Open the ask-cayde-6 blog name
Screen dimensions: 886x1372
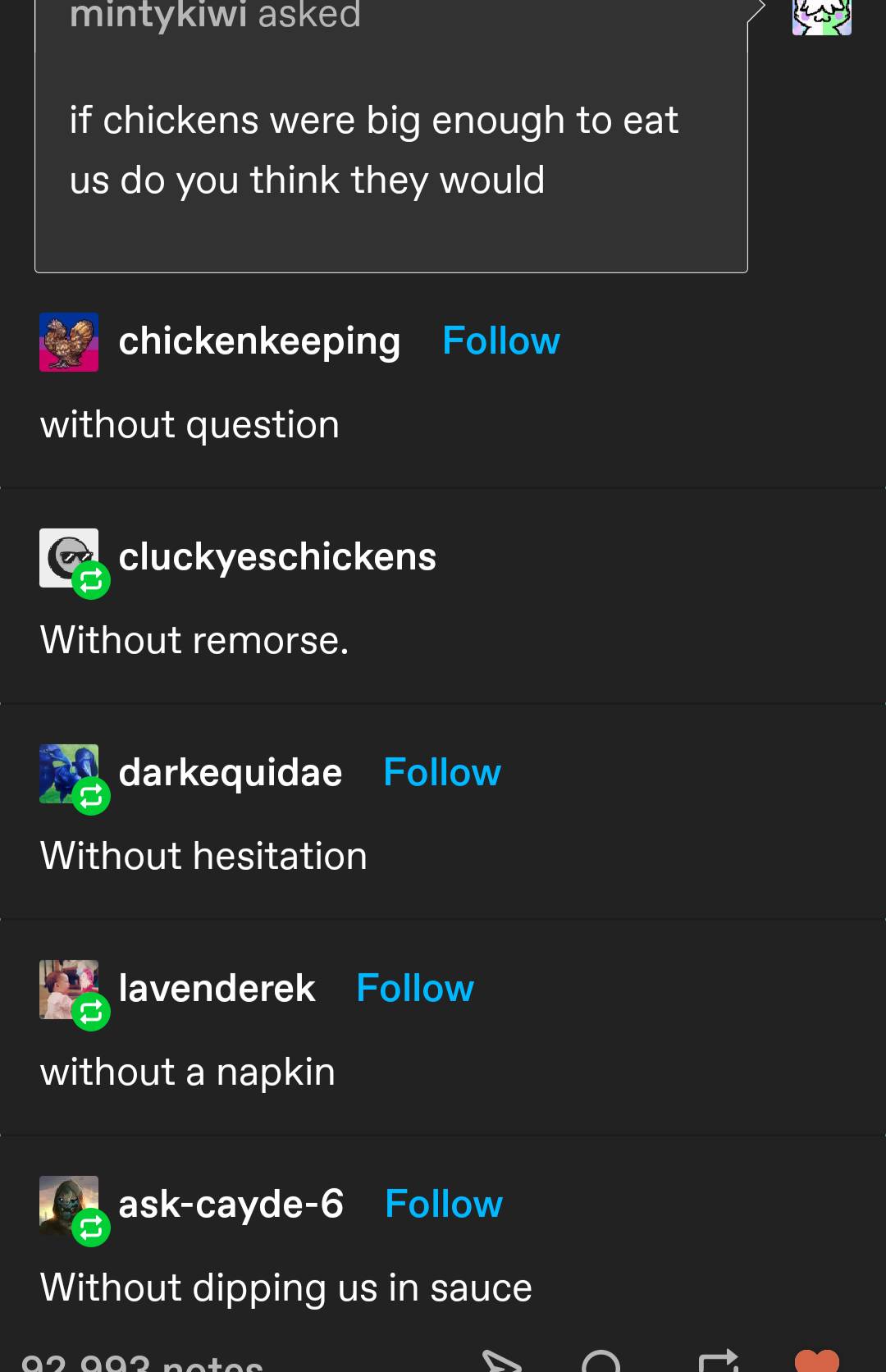231,1205
